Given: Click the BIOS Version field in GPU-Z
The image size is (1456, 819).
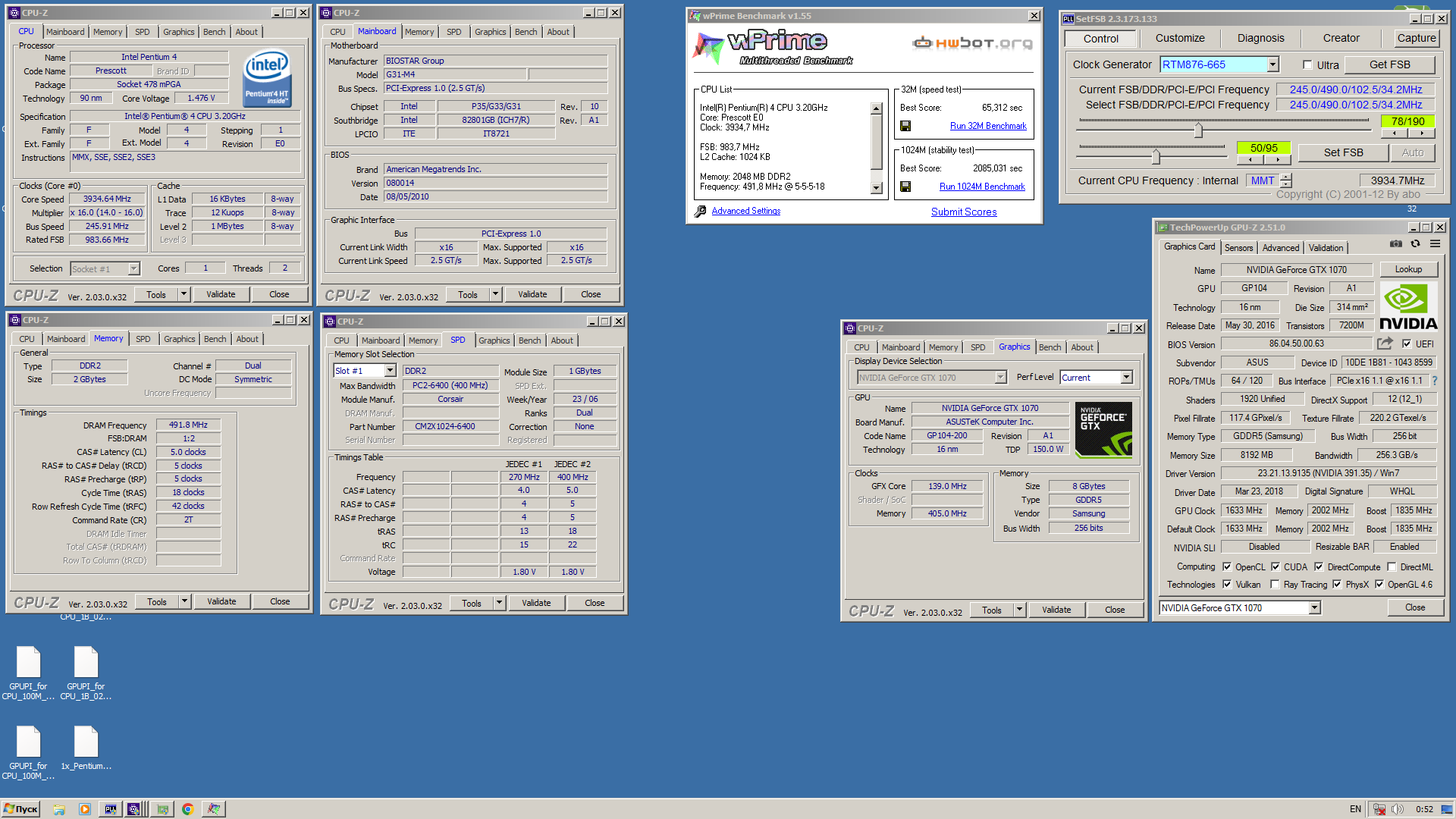Looking at the screenshot, I should click(1297, 344).
